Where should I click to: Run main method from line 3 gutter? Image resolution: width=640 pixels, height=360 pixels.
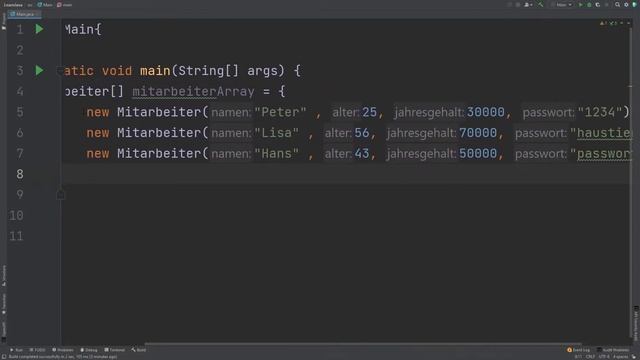pyautogui.click(x=39, y=71)
